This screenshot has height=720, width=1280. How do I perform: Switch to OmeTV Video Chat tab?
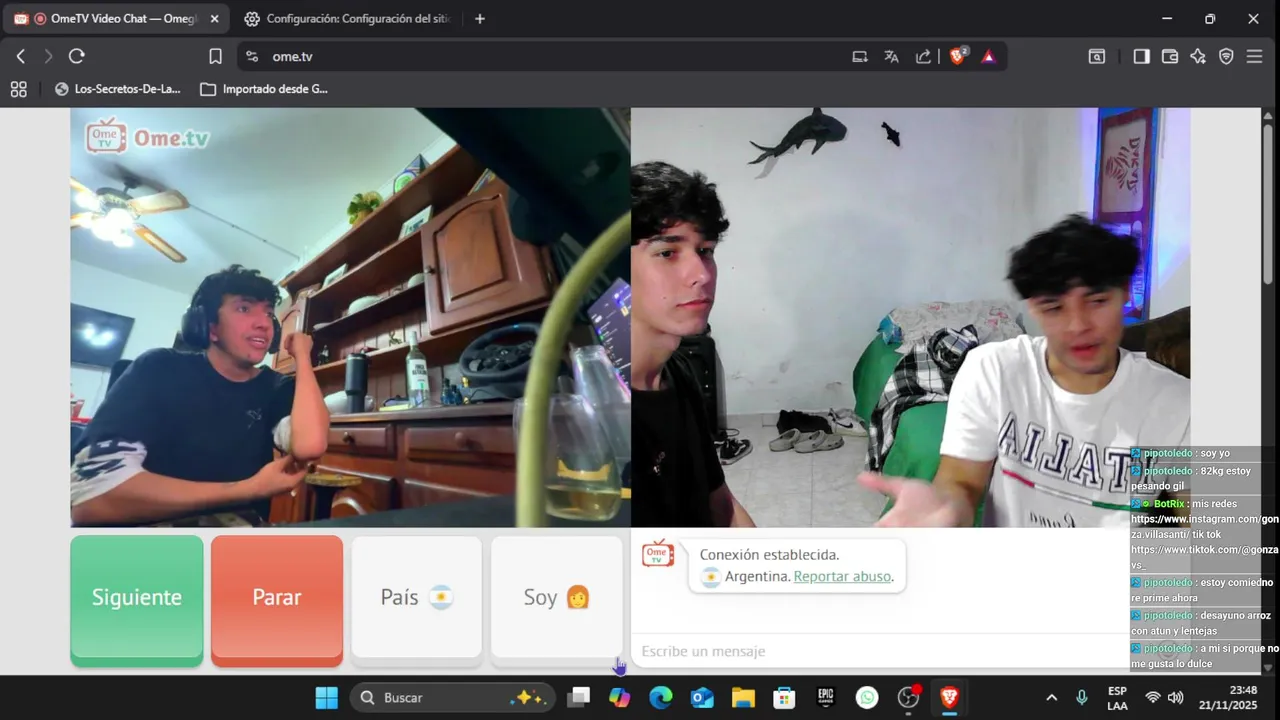pos(116,19)
